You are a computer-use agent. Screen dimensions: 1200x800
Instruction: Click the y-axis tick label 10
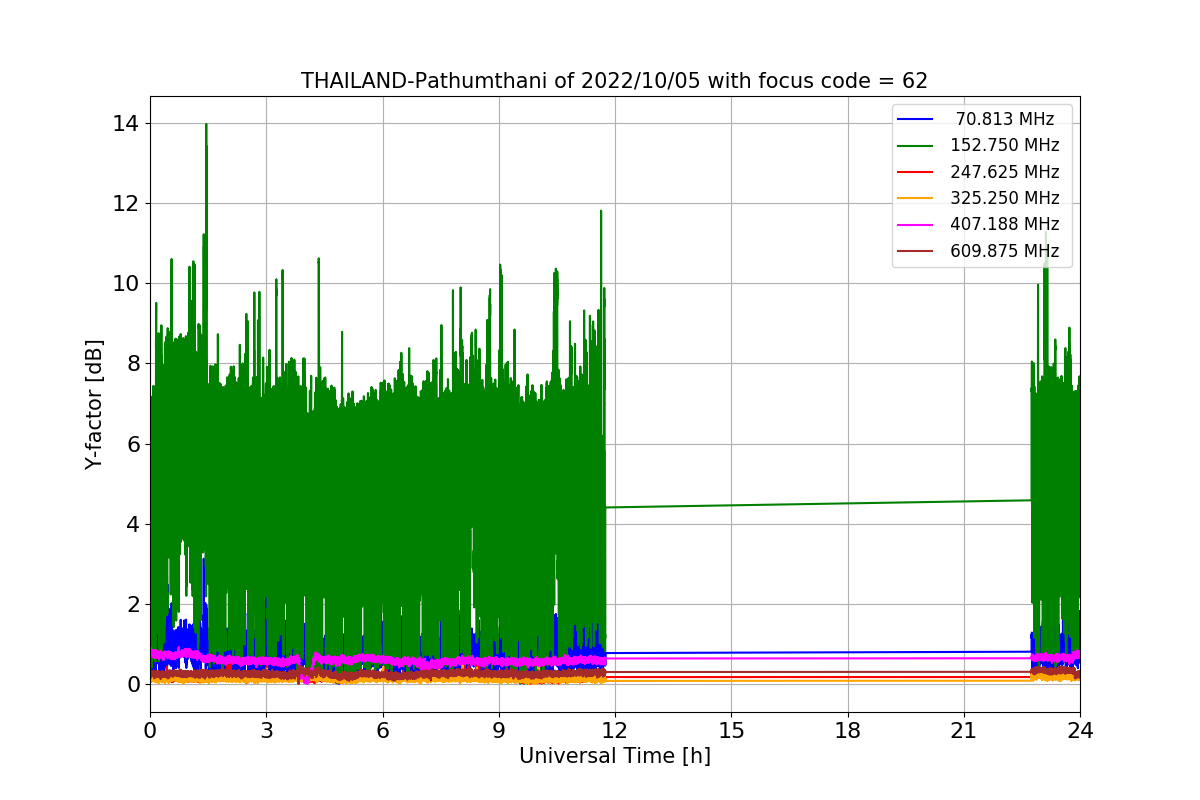coord(126,284)
